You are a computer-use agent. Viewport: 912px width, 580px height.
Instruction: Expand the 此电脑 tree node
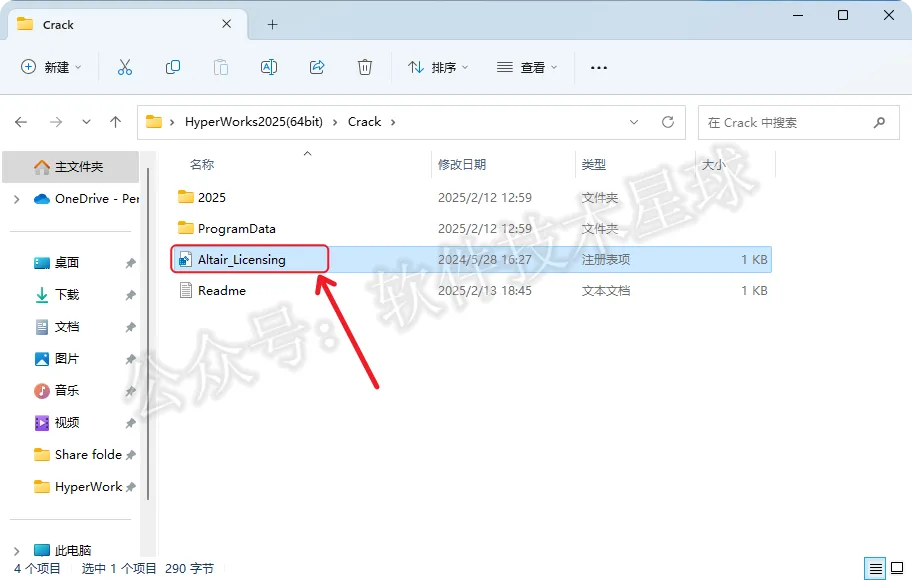[17, 550]
